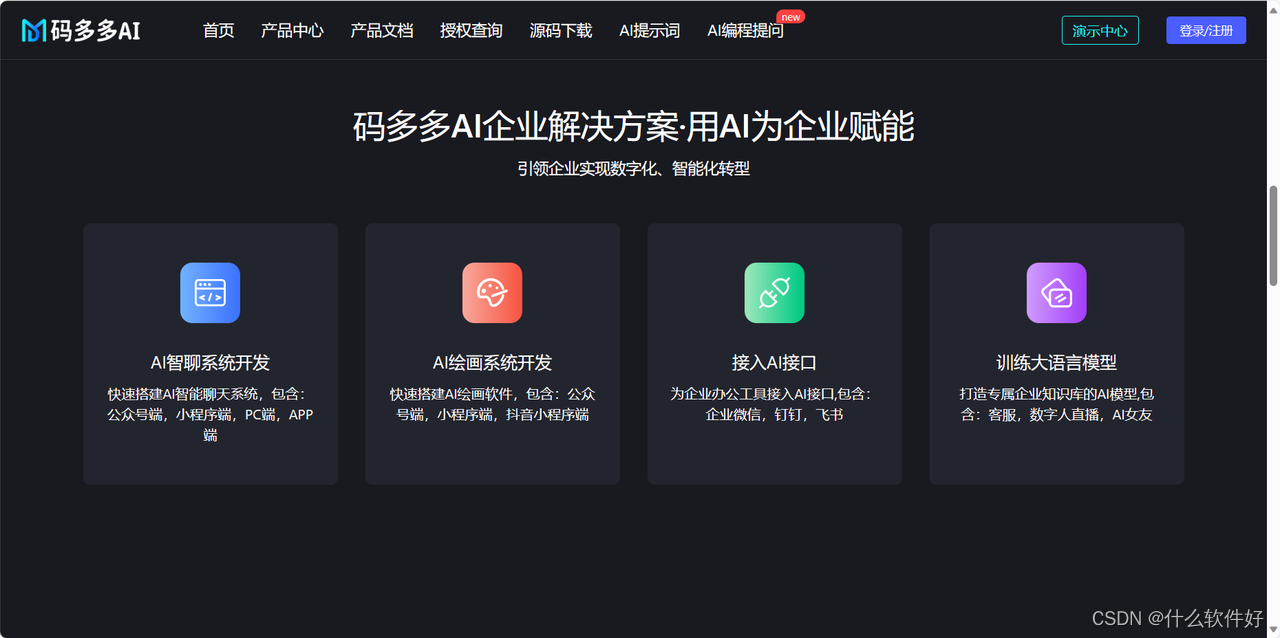Viewport: 1280px width, 638px height.
Task: Open the 产品中心 menu
Action: click(292, 31)
